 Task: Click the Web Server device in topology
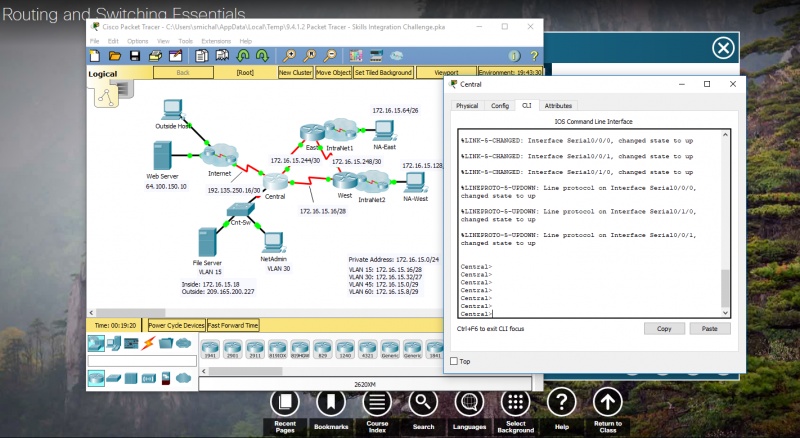pos(162,156)
